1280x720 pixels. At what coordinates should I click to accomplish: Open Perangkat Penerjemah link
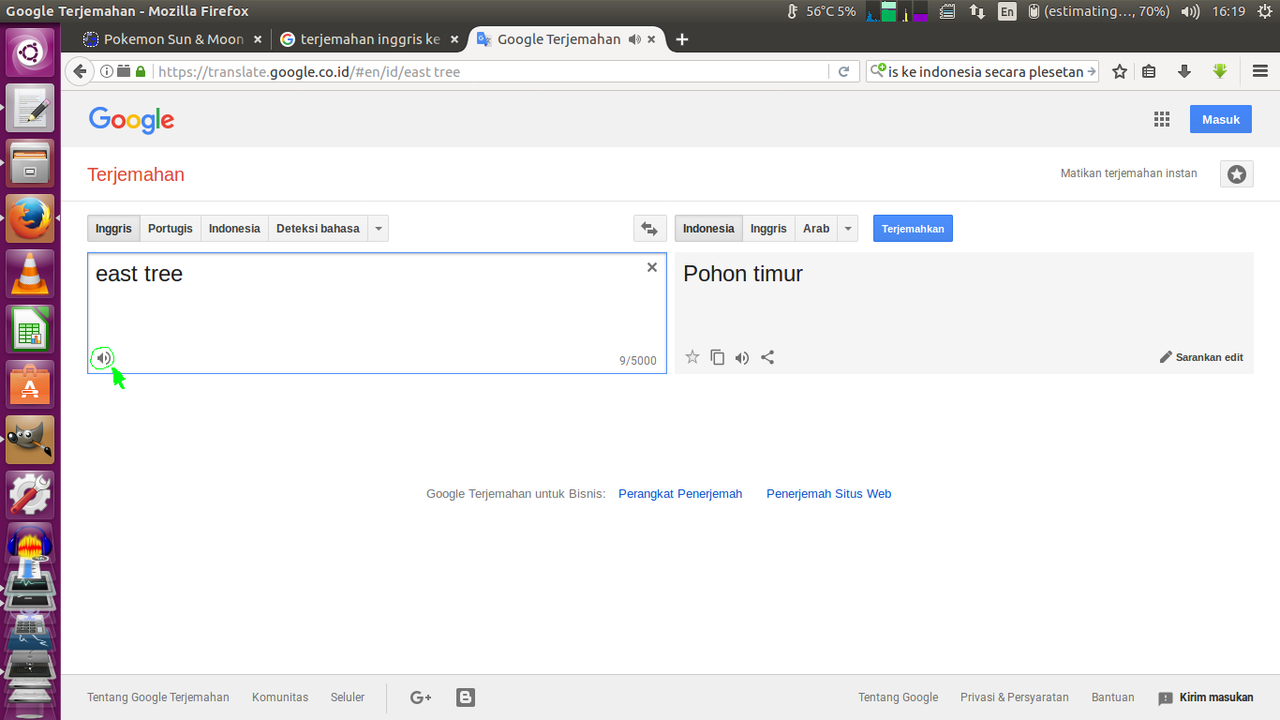coord(680,493)
